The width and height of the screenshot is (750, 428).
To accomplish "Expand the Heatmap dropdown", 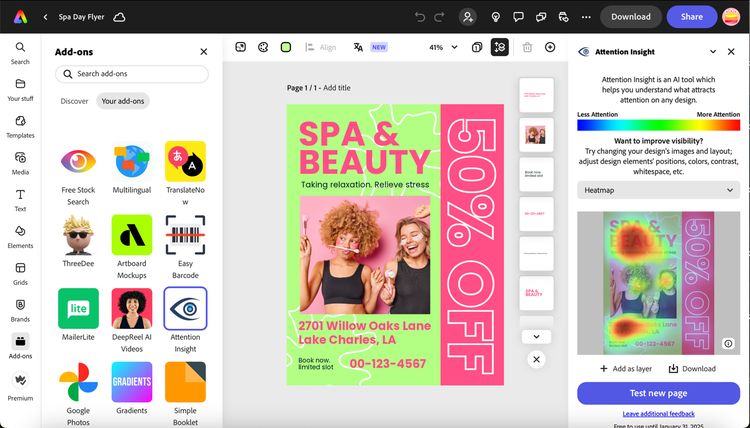I will coord(658,190).
